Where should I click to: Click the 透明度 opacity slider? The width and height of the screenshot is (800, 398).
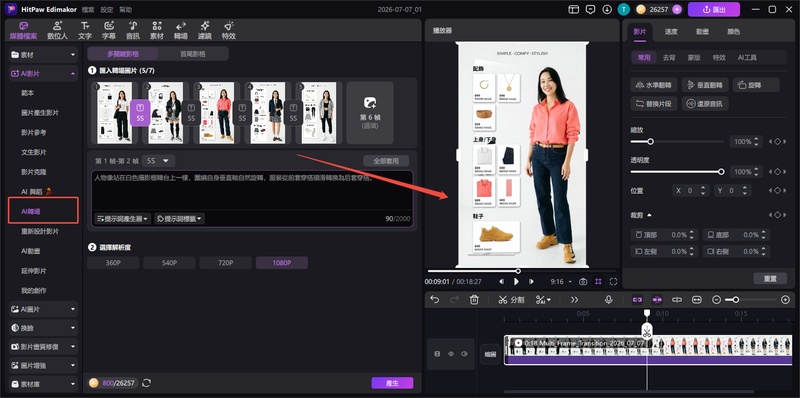tap(676, 172)
